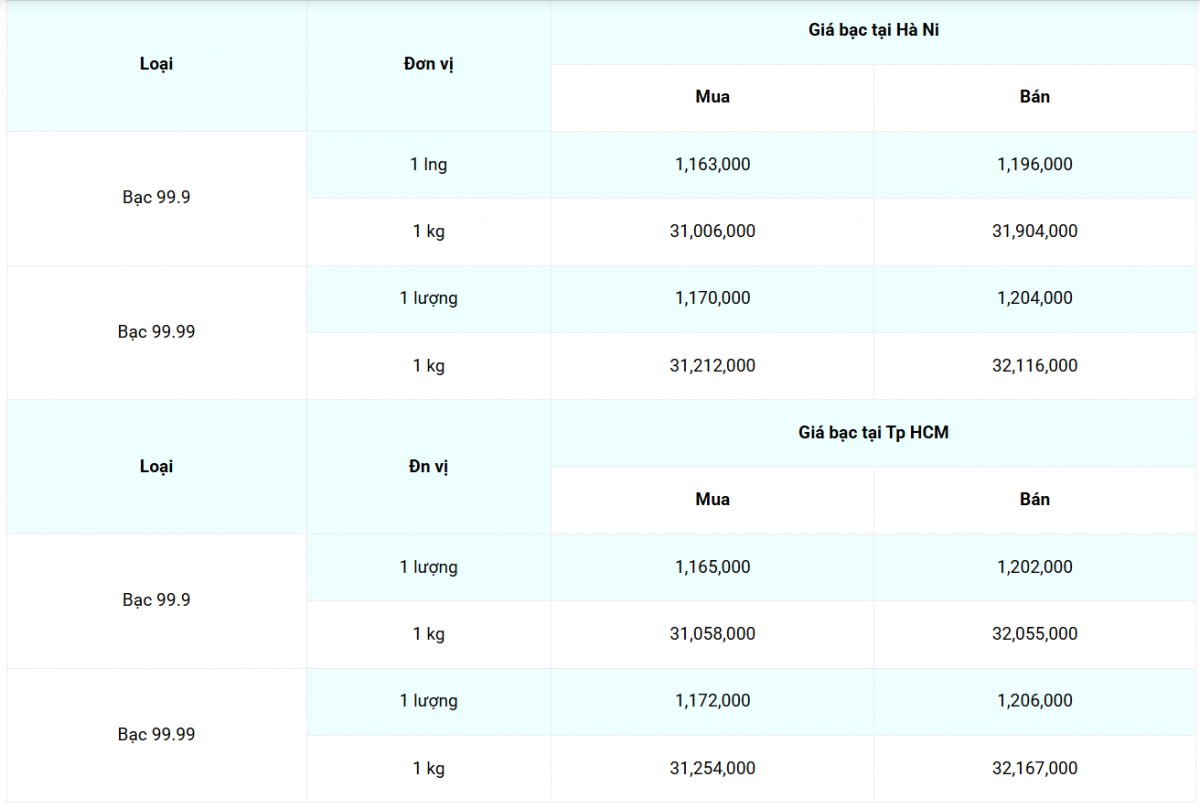The width and height of the screenshot is (1200, 809).
Task: Click the 31,904,000 sell price value
Action: point(1034,231)
